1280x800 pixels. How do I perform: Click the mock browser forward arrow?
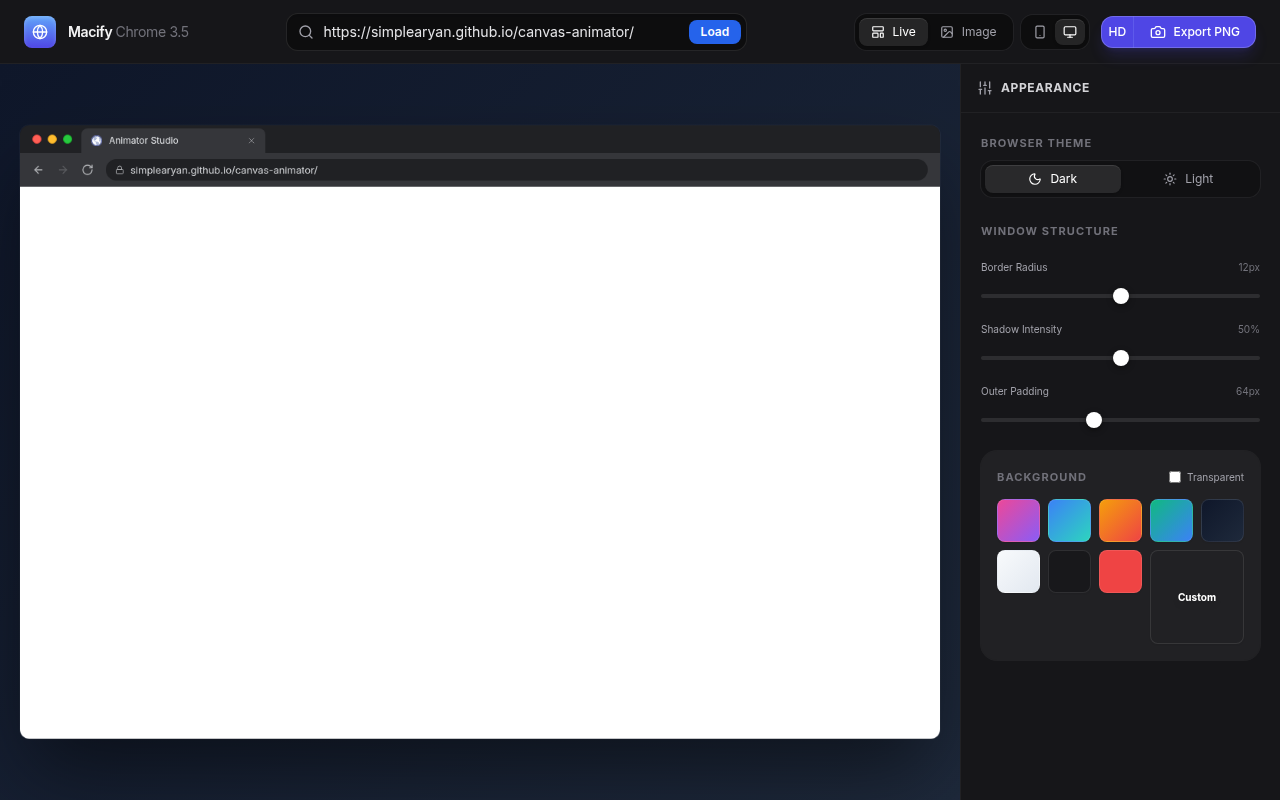click(63, 170)
